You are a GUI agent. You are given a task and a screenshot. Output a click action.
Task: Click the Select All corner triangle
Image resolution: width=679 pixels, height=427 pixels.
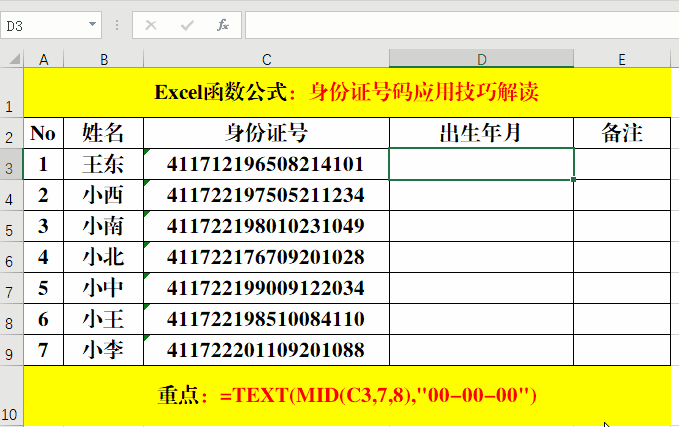pos(15,59)
